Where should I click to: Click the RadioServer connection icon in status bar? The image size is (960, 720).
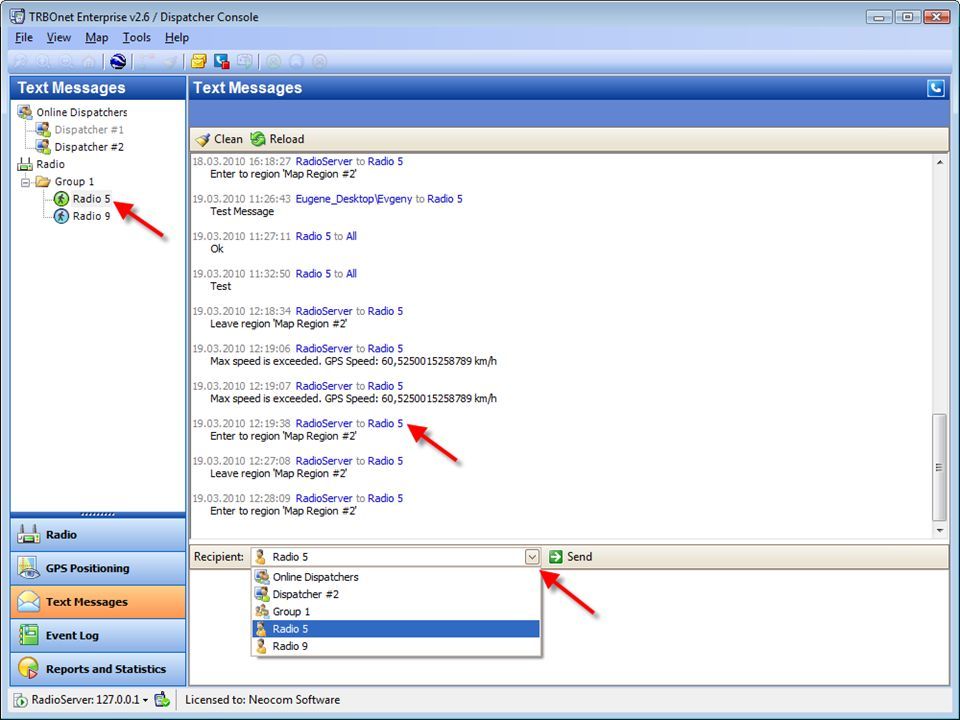pyautogui.click(x=21, y=700)
